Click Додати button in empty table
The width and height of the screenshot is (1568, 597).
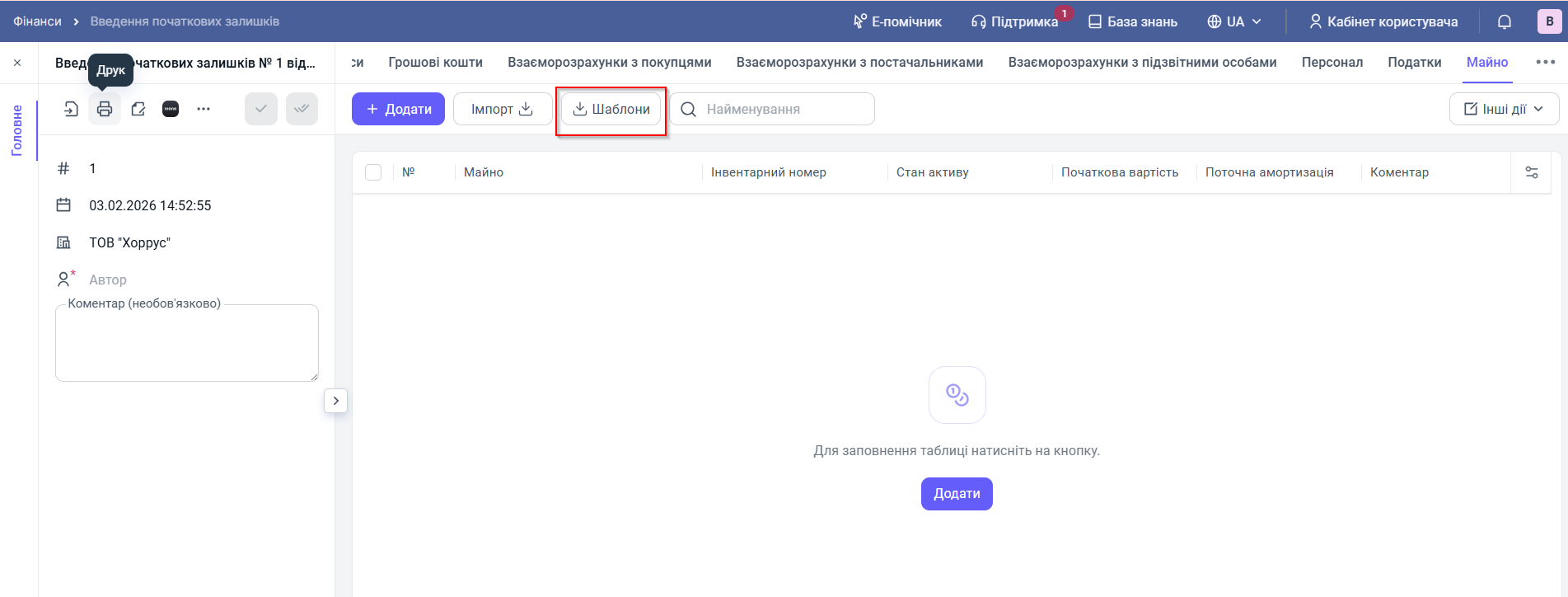[x=957, y=494]
